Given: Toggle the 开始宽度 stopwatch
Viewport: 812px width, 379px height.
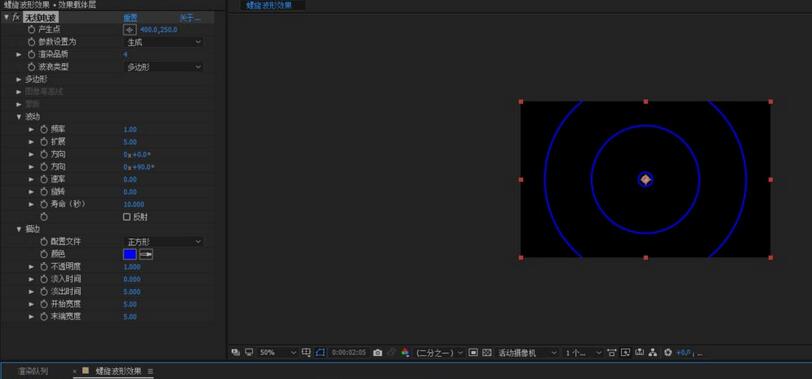Looking at the screenshot, I should 44,304.
